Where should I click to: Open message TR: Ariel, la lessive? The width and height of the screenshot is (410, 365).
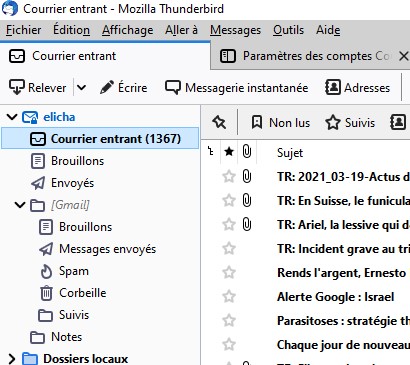[x=343, y=225]
